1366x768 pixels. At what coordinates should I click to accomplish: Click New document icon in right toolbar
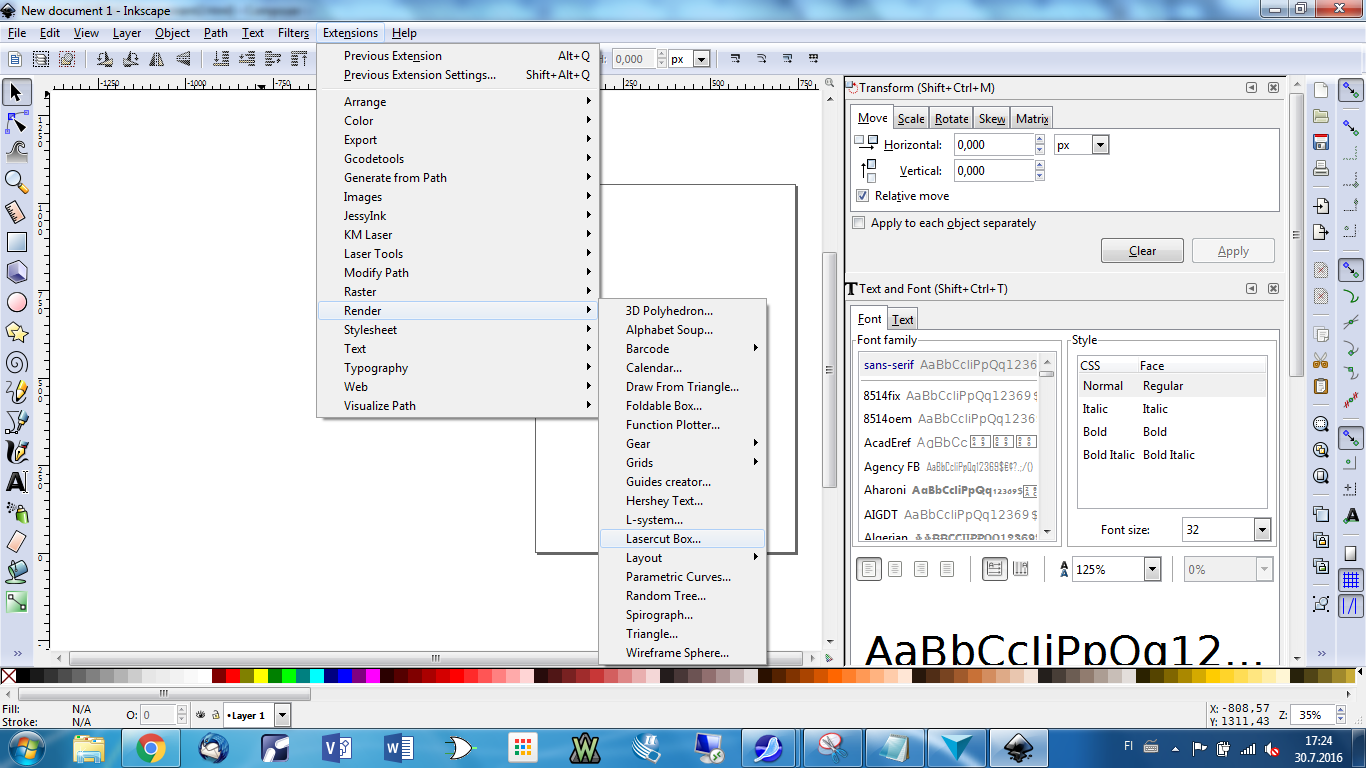point(1321,90)
